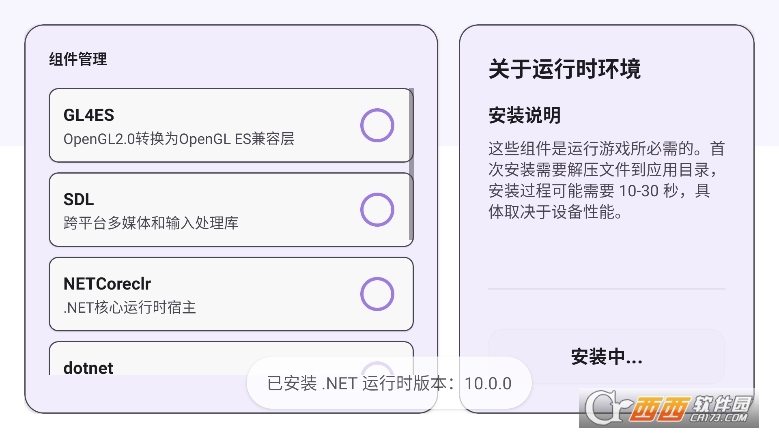Click the GL4ES component title
This screenshot has width=779, height=438.
pos(88,116)
